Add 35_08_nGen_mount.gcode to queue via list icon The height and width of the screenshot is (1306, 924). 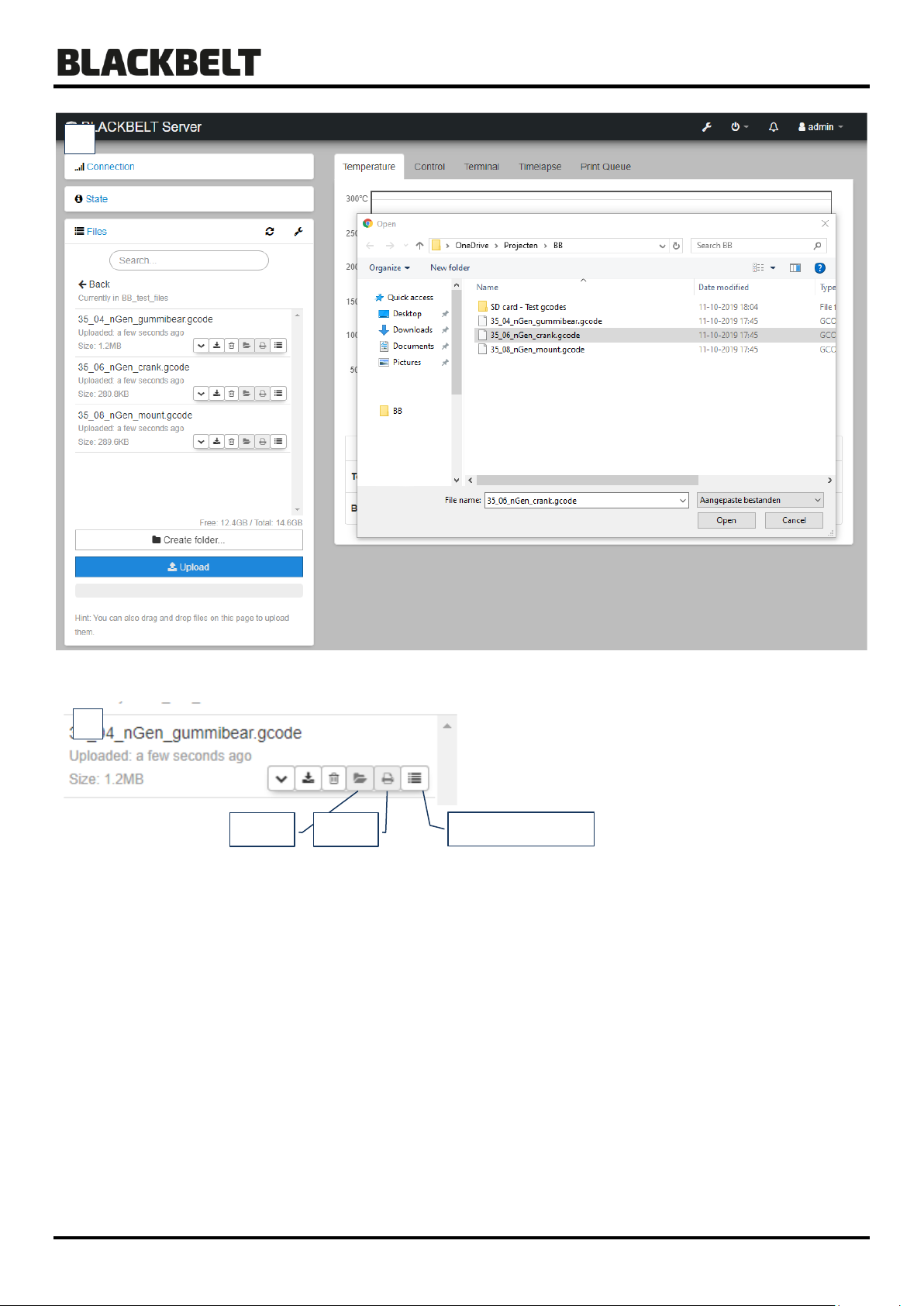click(x=278, y=442)
